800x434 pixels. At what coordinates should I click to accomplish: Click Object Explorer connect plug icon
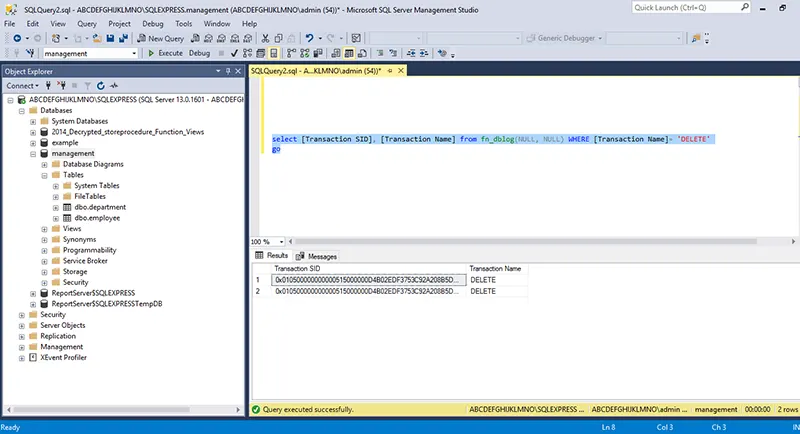coord(48,86)
